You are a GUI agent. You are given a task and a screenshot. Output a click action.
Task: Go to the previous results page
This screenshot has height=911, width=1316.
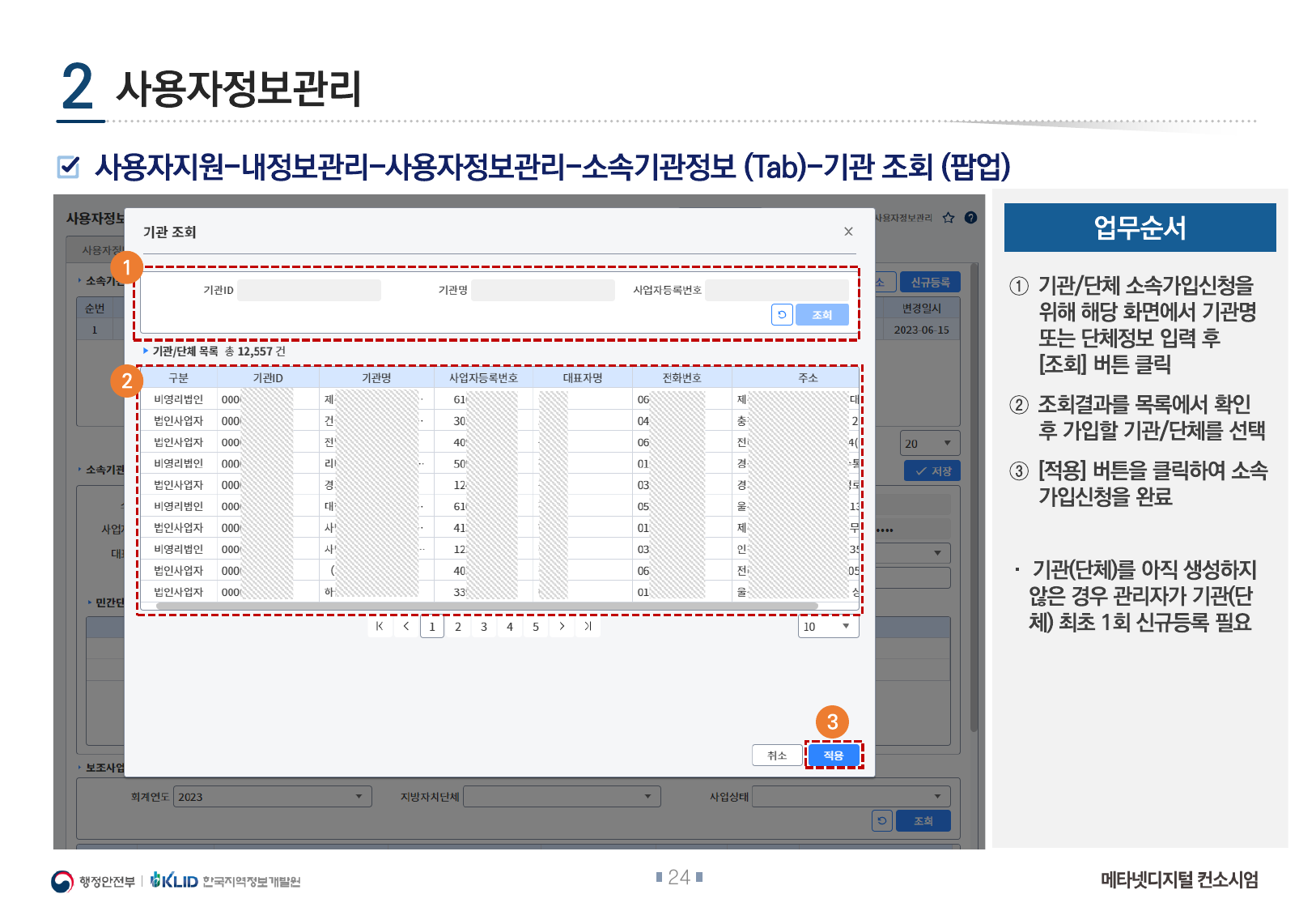406,626
